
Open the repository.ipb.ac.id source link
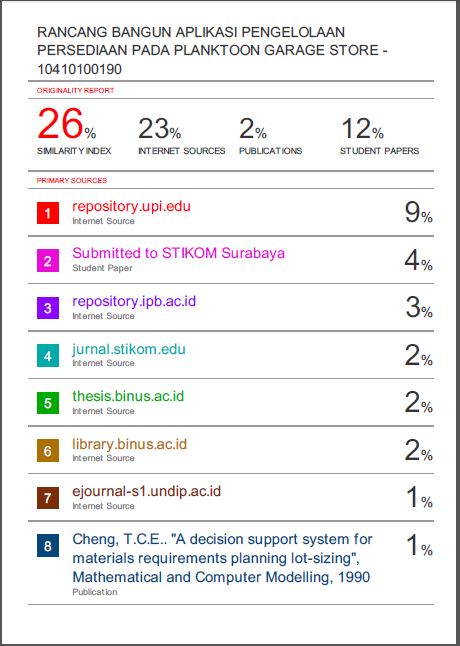[x=134, y=301]
